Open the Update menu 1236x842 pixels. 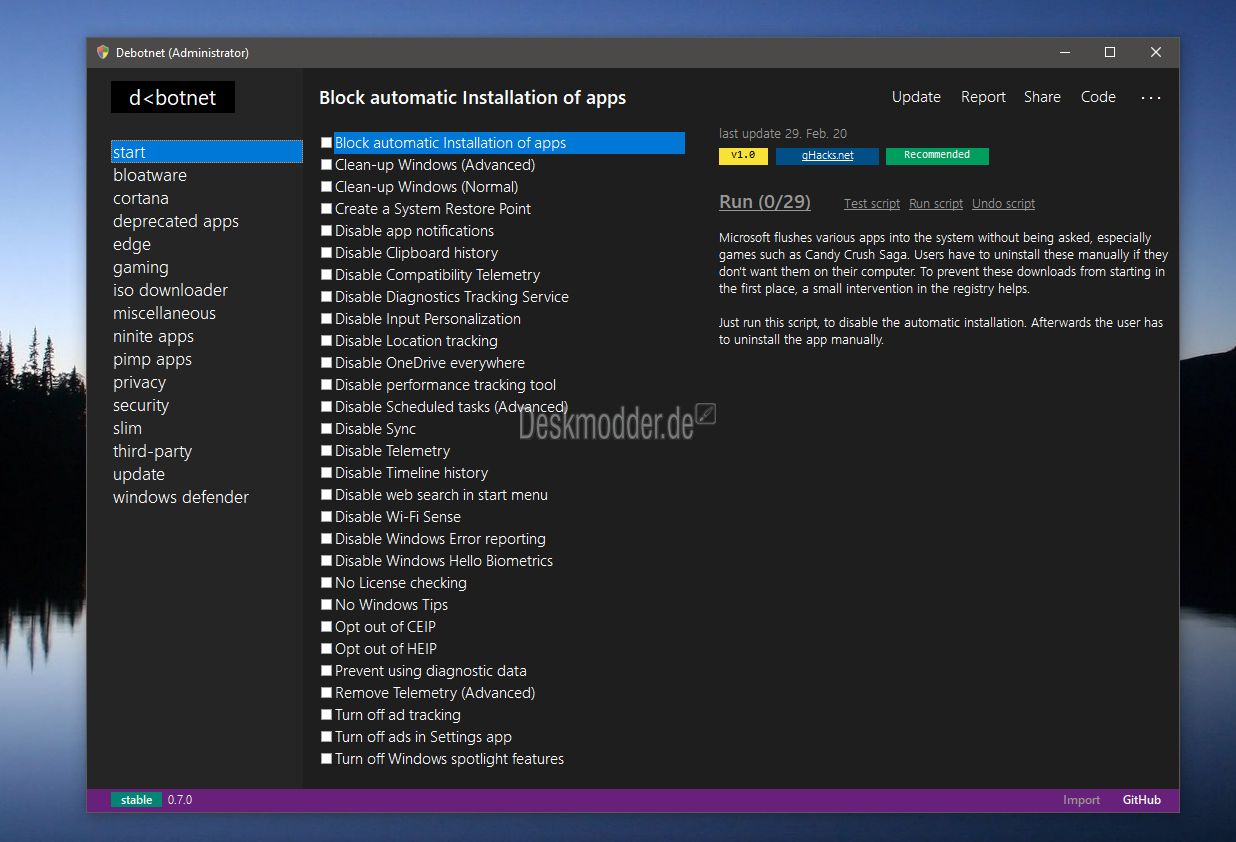coord(916,97)
